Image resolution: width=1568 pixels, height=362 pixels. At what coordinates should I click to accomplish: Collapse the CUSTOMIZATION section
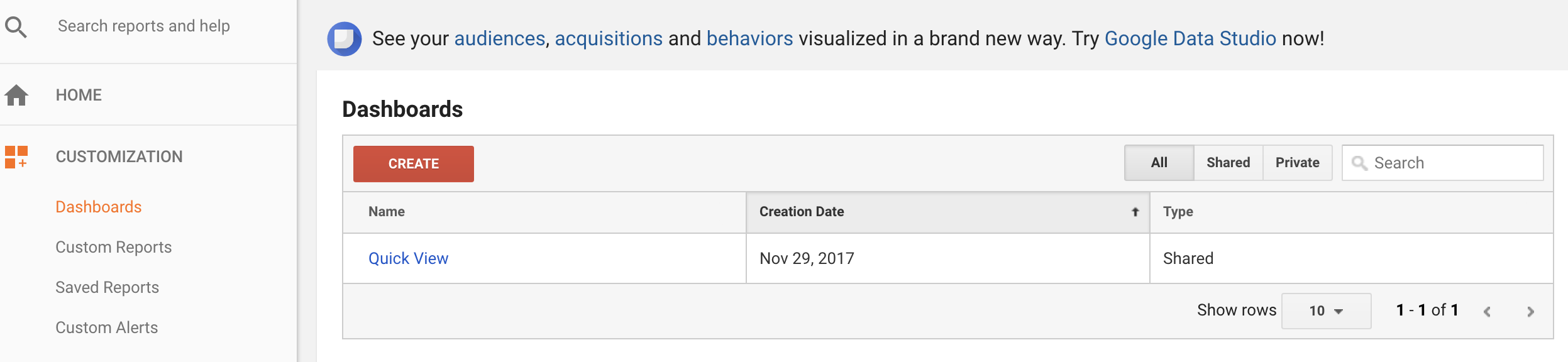point(119,156)
